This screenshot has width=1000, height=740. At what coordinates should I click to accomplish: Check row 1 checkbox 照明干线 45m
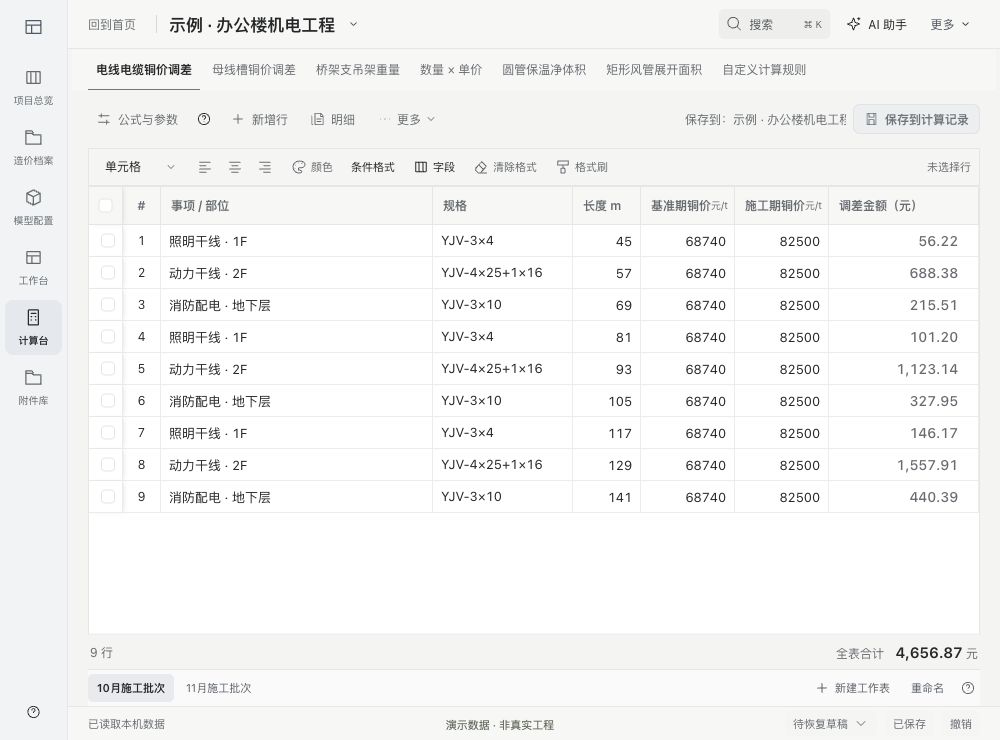tap(108, 240)
